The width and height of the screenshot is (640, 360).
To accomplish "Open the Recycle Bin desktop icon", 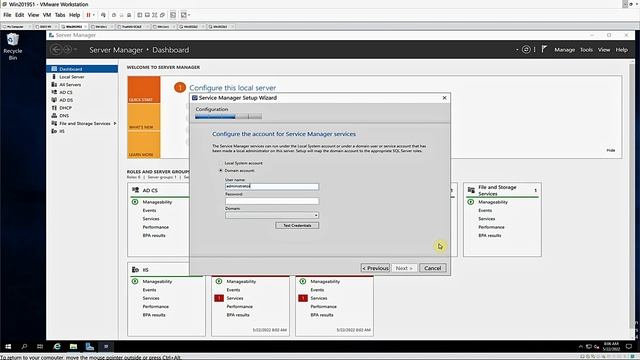I will pos(13,46).
